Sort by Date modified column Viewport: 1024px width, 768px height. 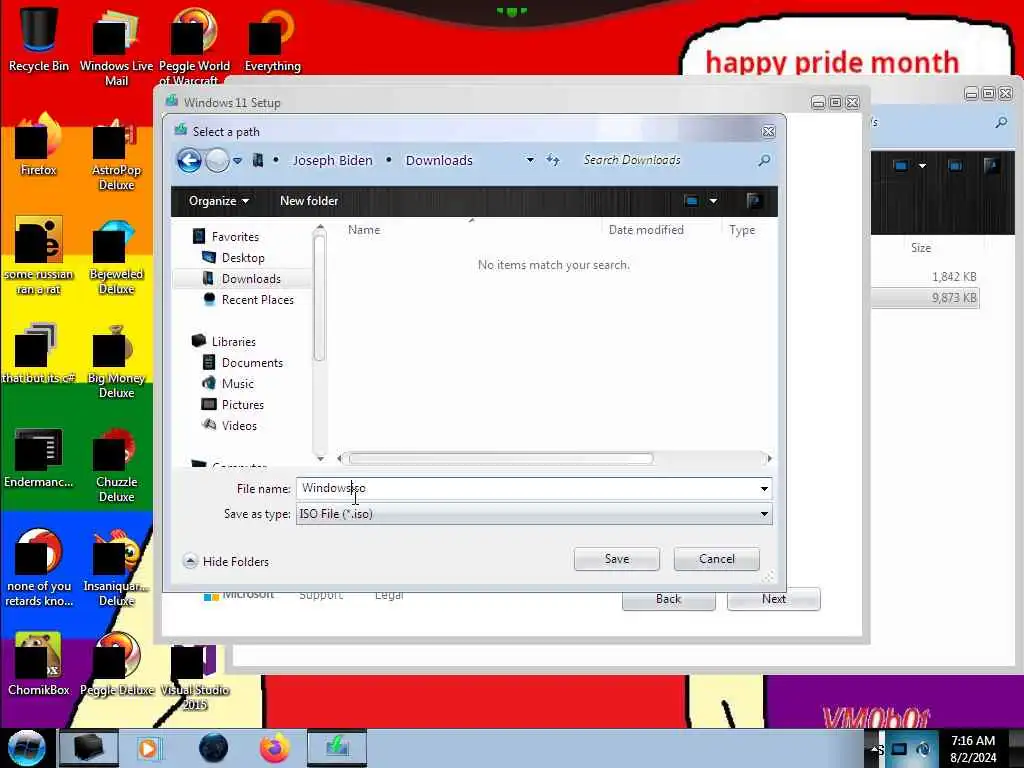click(x=646, y=230)
